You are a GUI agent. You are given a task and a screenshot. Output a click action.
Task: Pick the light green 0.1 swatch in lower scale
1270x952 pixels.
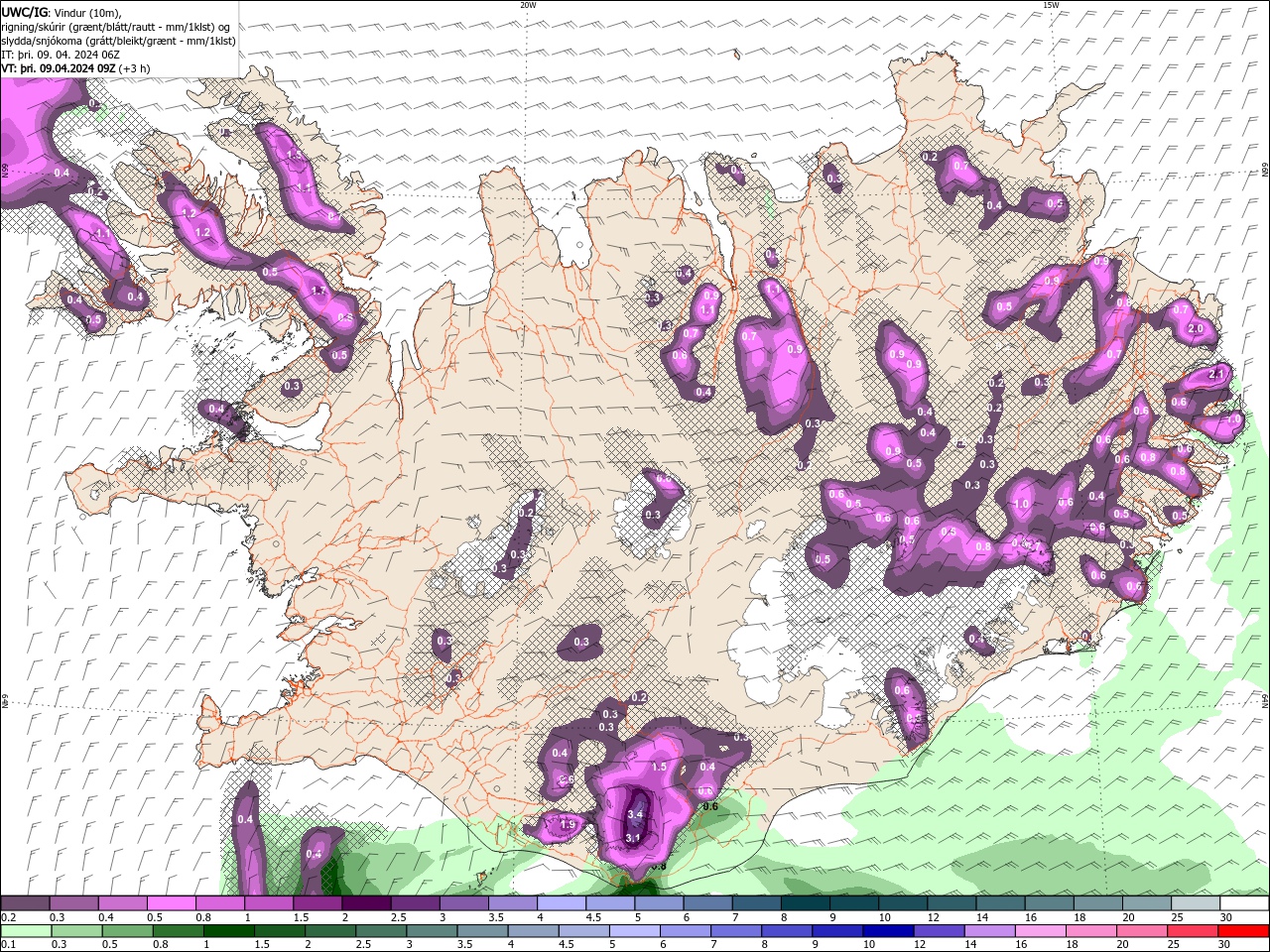tap(26, 931)
